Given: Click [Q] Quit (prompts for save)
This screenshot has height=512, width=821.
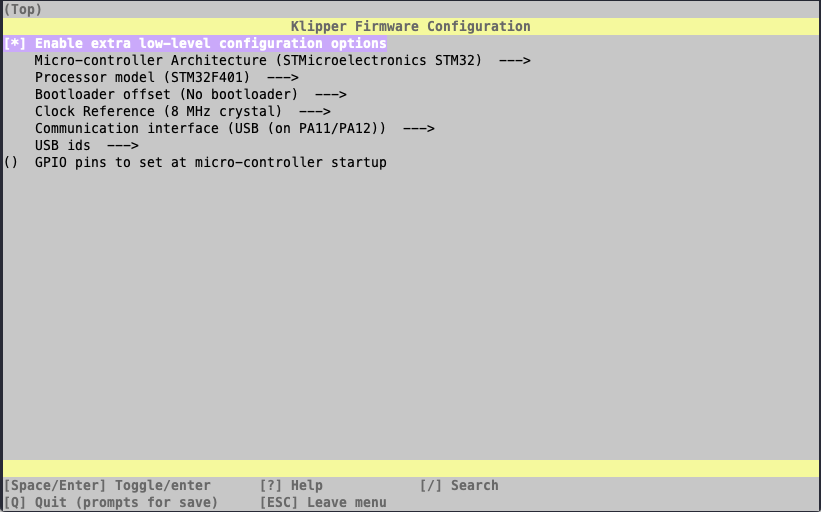Looking at the screenshot, I should [x=110, y=503].
